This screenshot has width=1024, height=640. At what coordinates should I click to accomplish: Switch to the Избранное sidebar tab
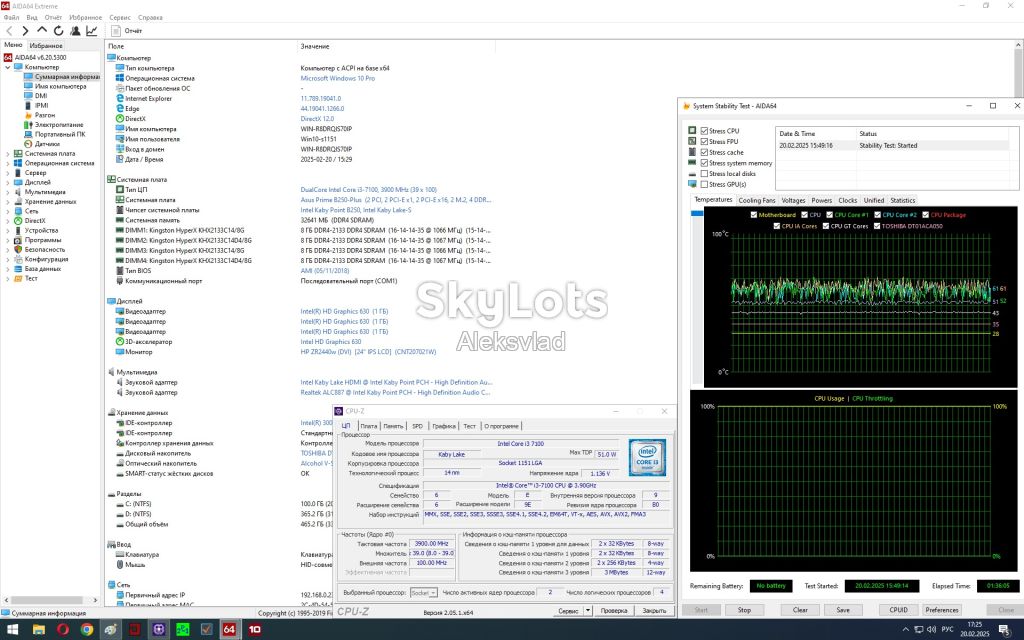pos(46,46)
